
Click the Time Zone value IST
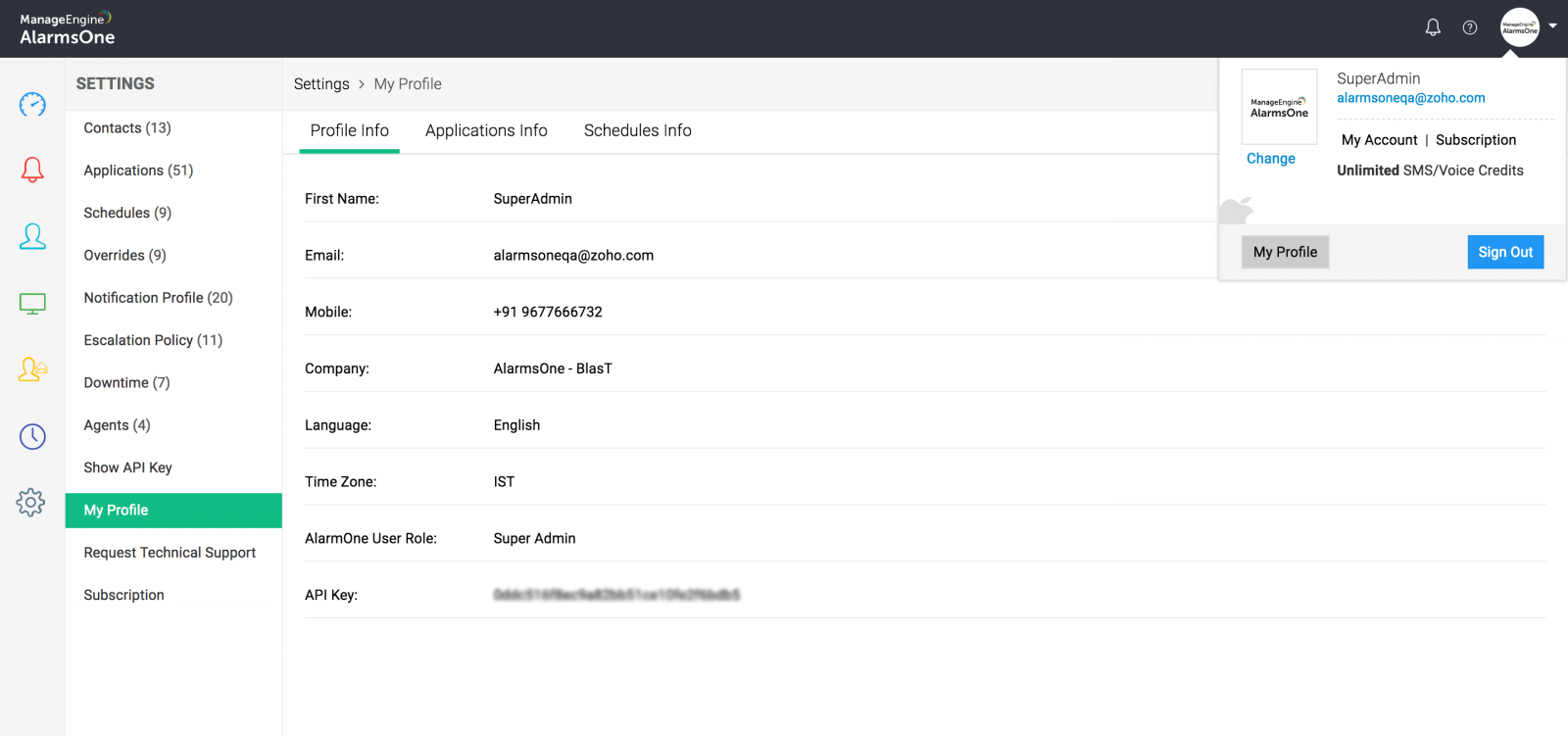coord(504,482)
